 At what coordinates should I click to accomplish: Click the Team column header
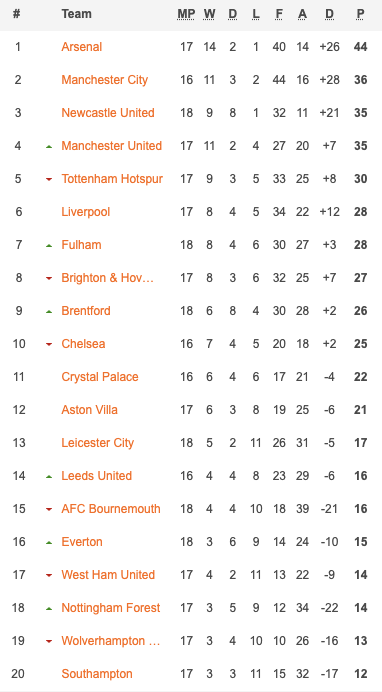[x=76, y=14]
